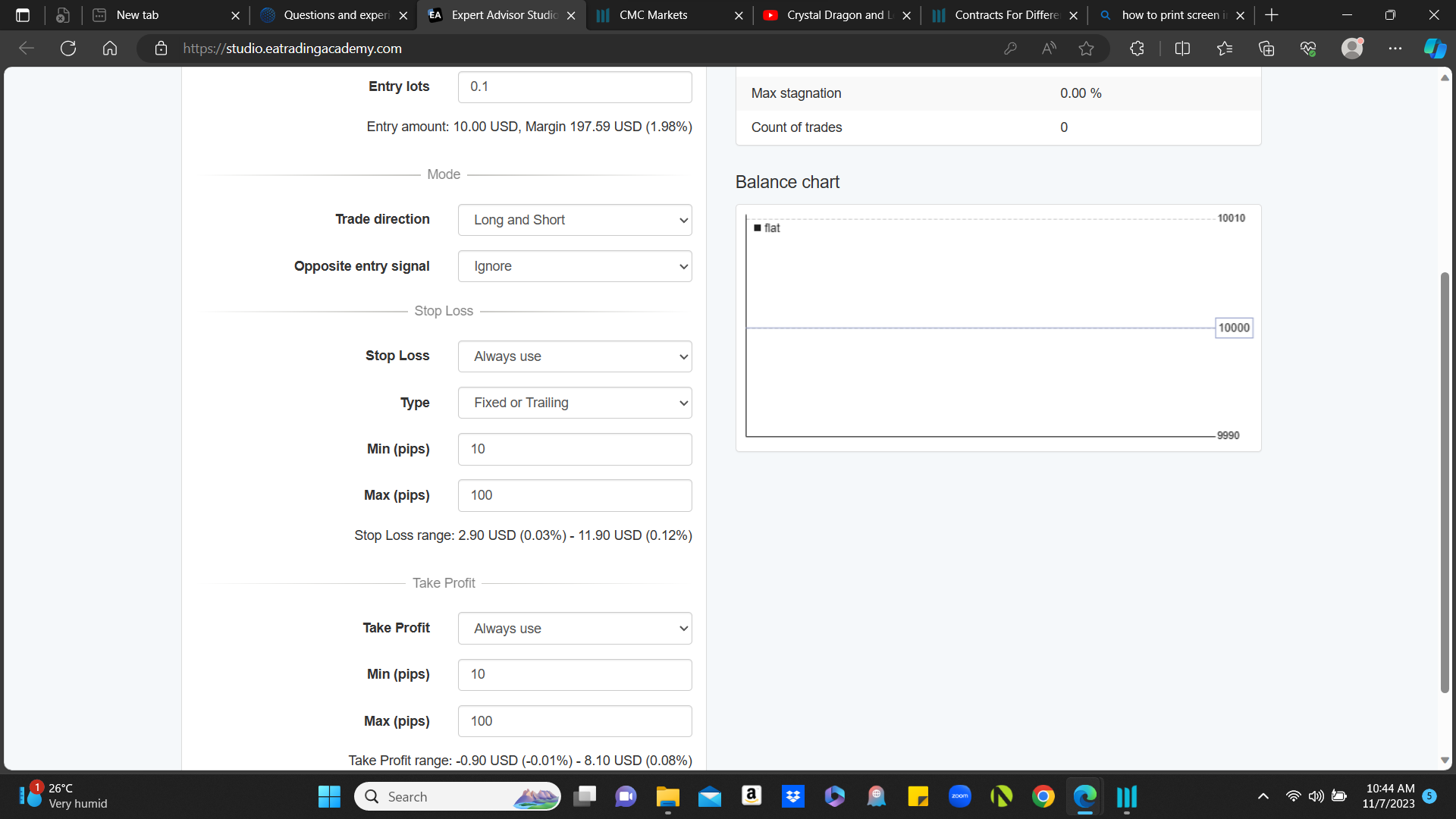Viewport: 1456px width, 819px height.
Task: Click the browser Back arrow icon
Action: [27, 49]
